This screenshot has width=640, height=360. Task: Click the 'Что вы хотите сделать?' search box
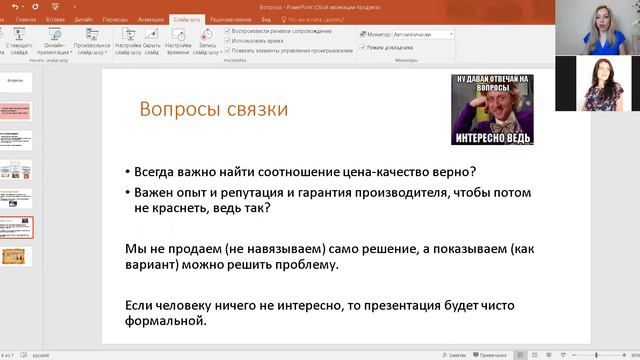point(313,19)
